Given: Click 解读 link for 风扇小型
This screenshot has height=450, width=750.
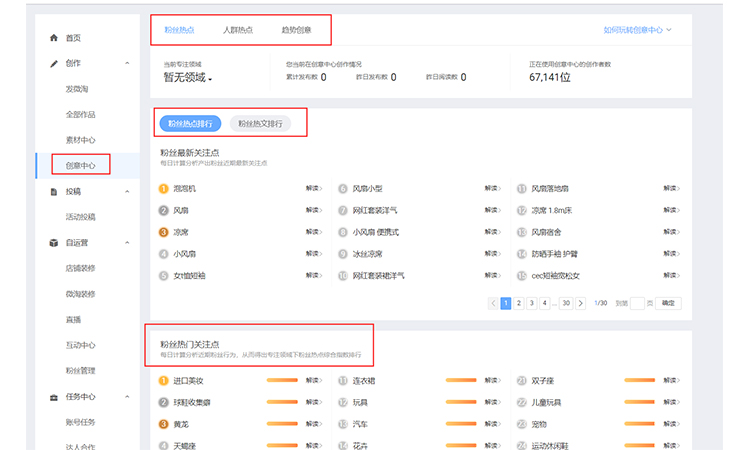Looking at the screenshot, I should tap(493, 188).
